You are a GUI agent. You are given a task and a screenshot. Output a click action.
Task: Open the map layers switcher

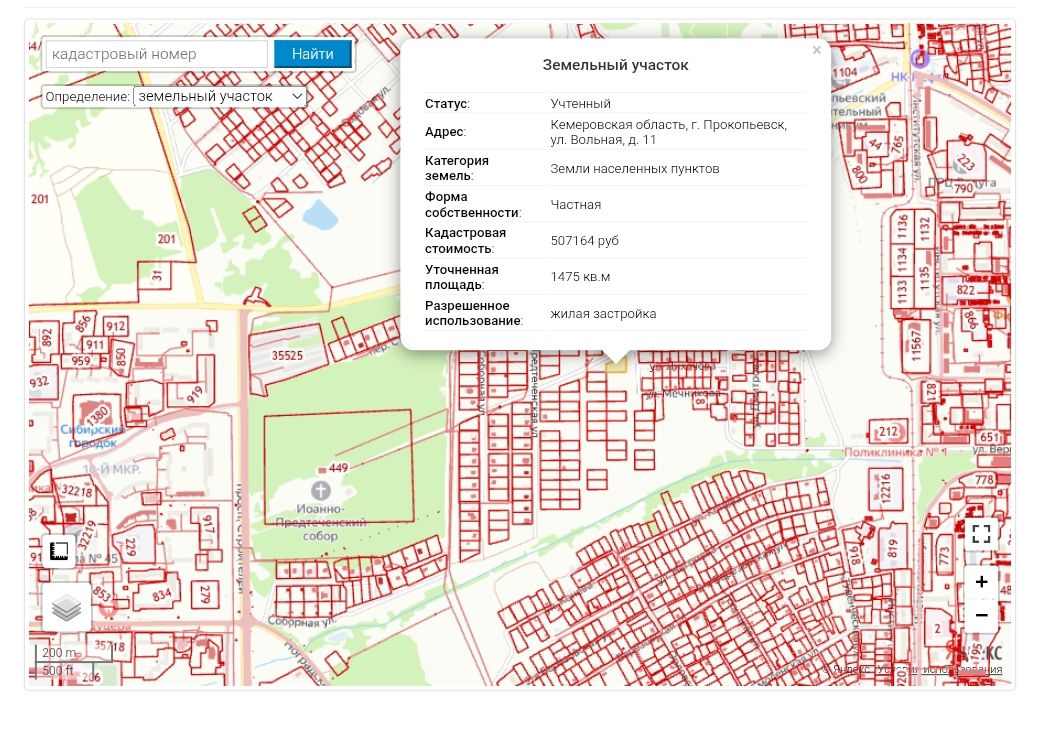67,607
